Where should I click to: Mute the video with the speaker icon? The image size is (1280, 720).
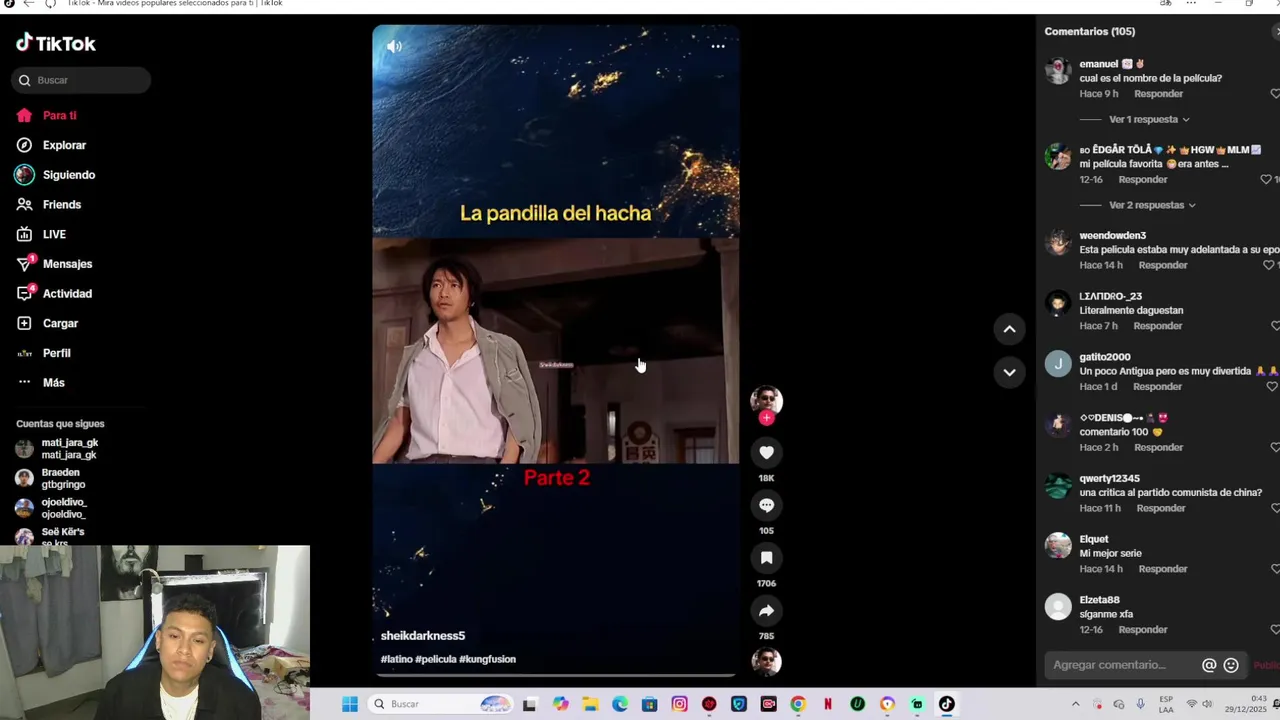394,46
